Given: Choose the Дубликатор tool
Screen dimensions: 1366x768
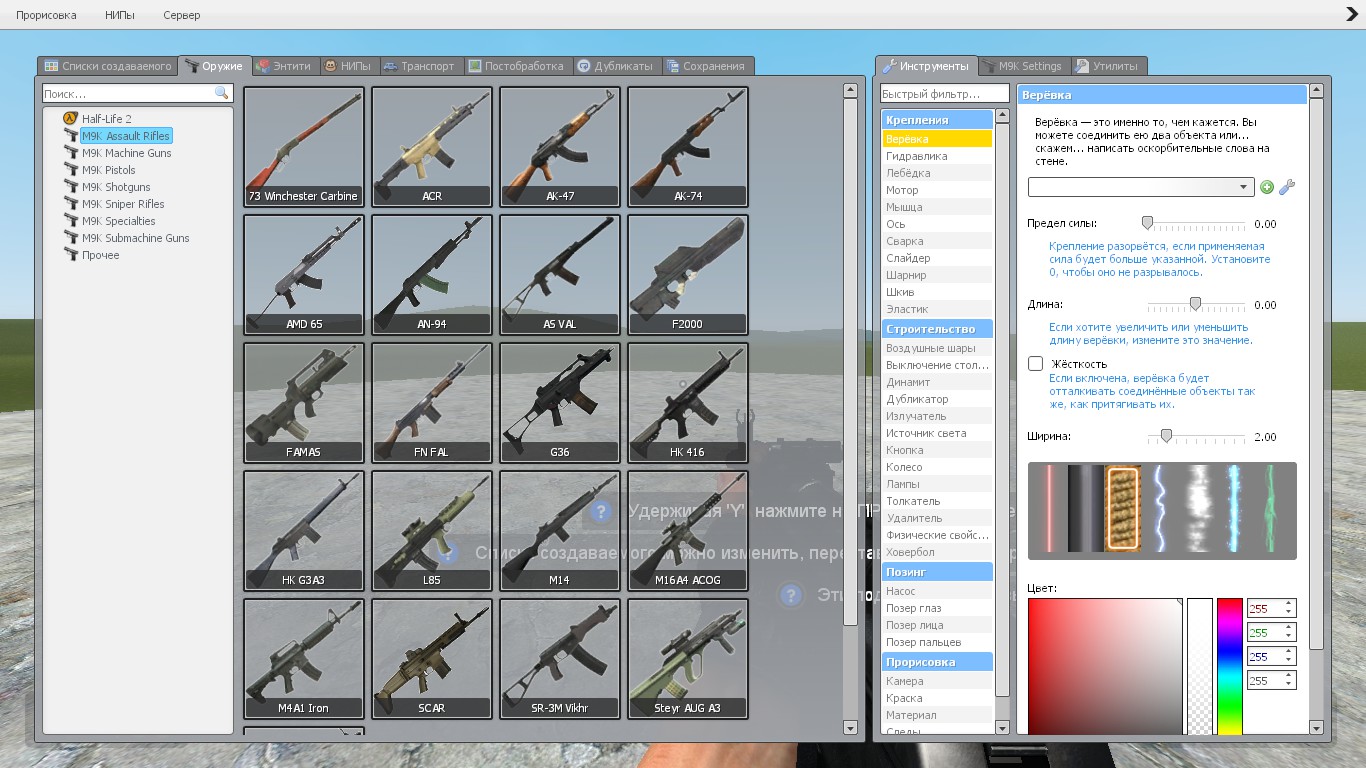Looking at the screenshot, I should click(917, 399).
